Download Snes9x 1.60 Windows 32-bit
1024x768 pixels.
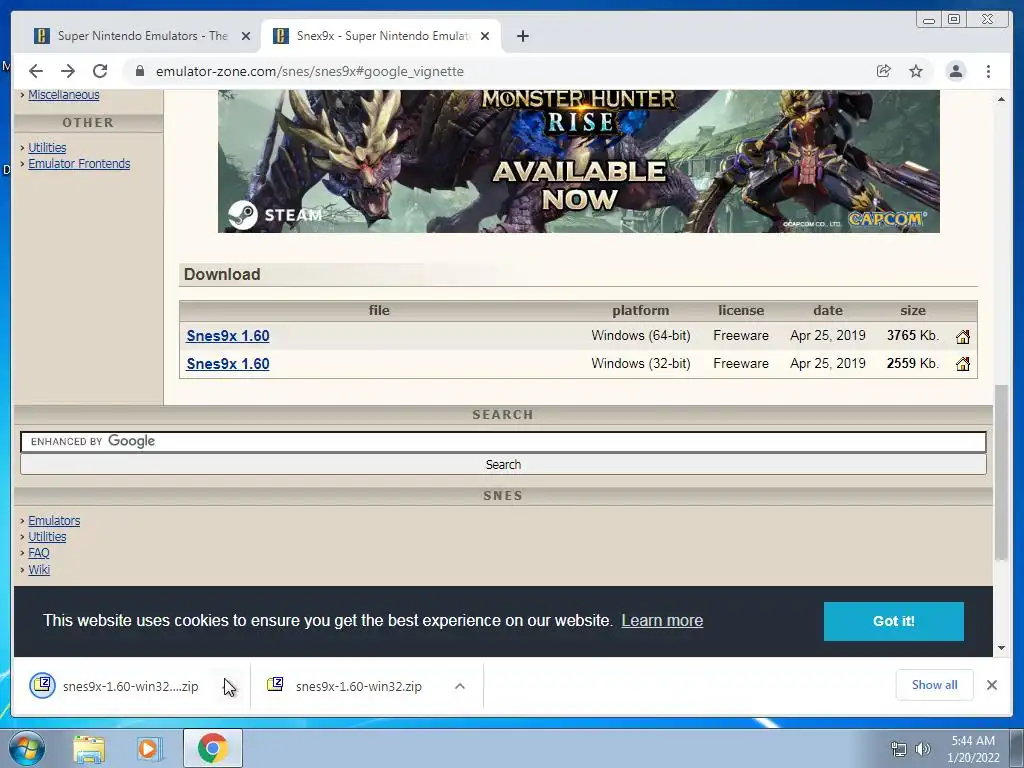[228, 364]
